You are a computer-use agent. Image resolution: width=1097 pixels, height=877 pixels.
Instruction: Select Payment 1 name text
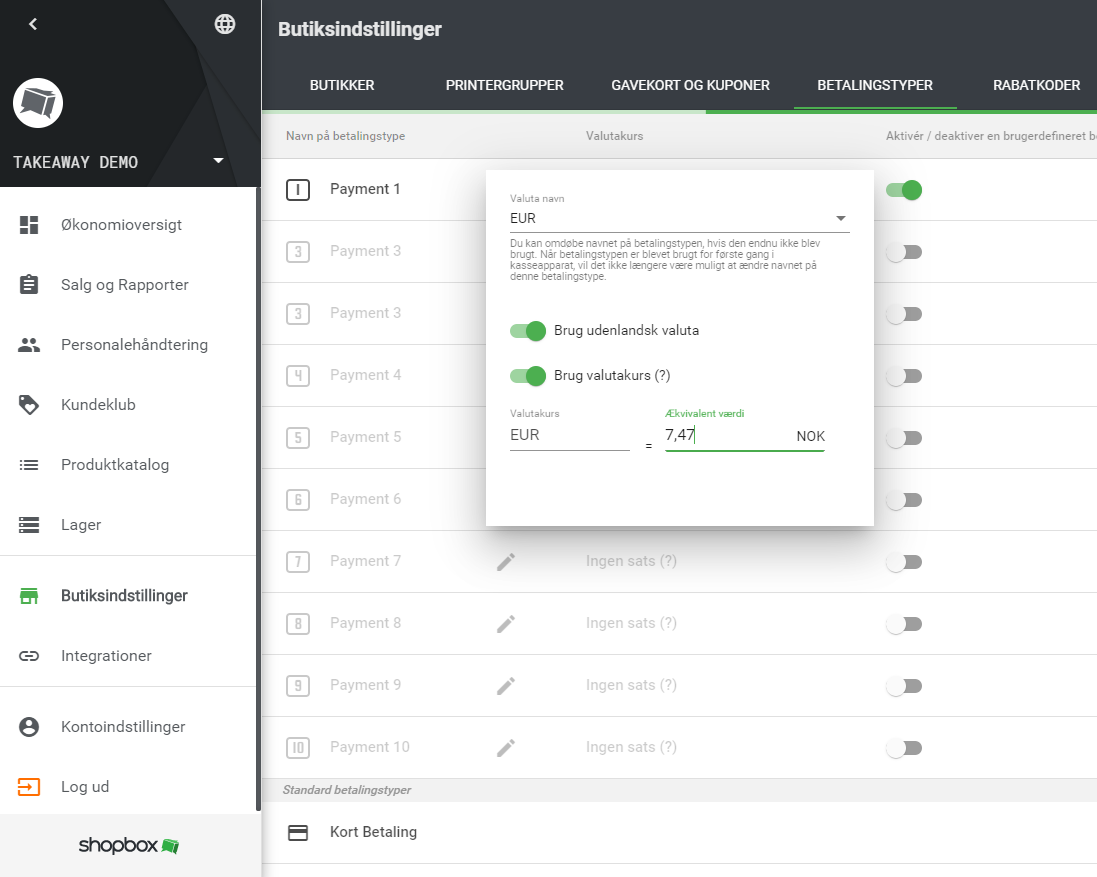click(x=365, y=190)
